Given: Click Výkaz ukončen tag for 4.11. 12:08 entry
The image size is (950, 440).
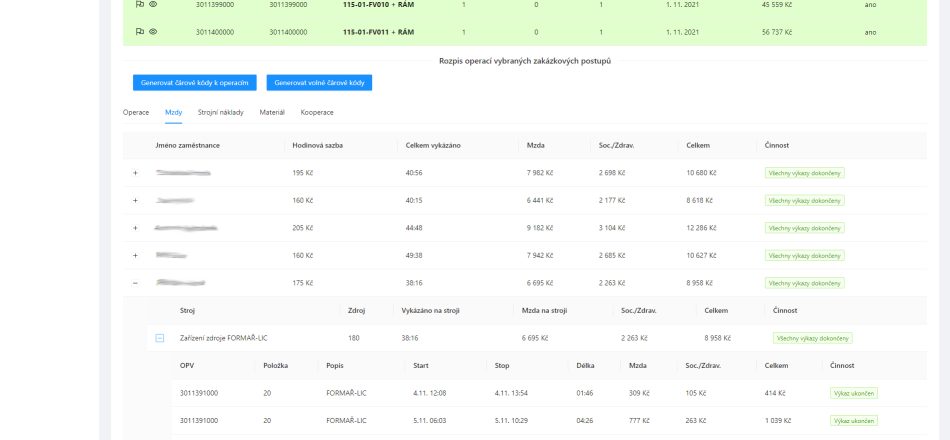Looking at the screenshot, I should click(x=854, y=393).
